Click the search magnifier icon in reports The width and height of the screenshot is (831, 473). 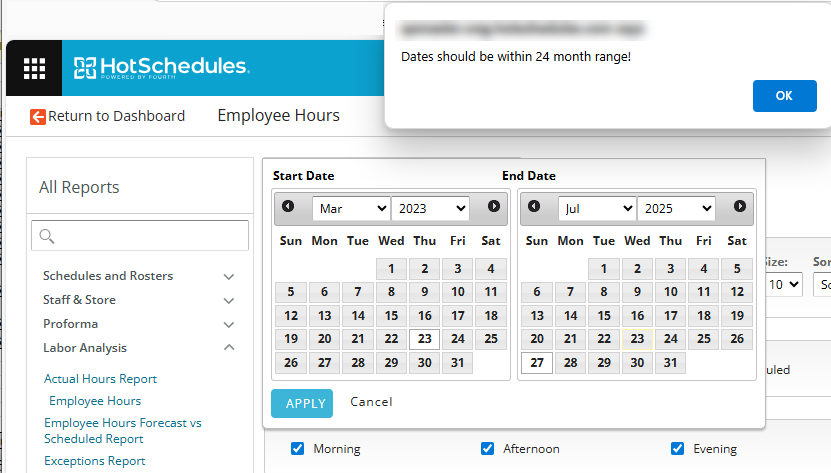click(x=46, y=236)
